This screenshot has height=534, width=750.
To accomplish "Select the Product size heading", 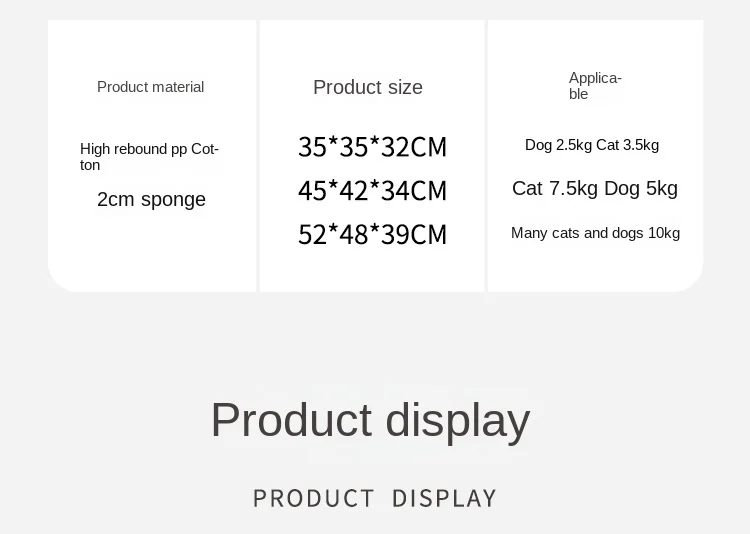I will (x=368, y=88).
